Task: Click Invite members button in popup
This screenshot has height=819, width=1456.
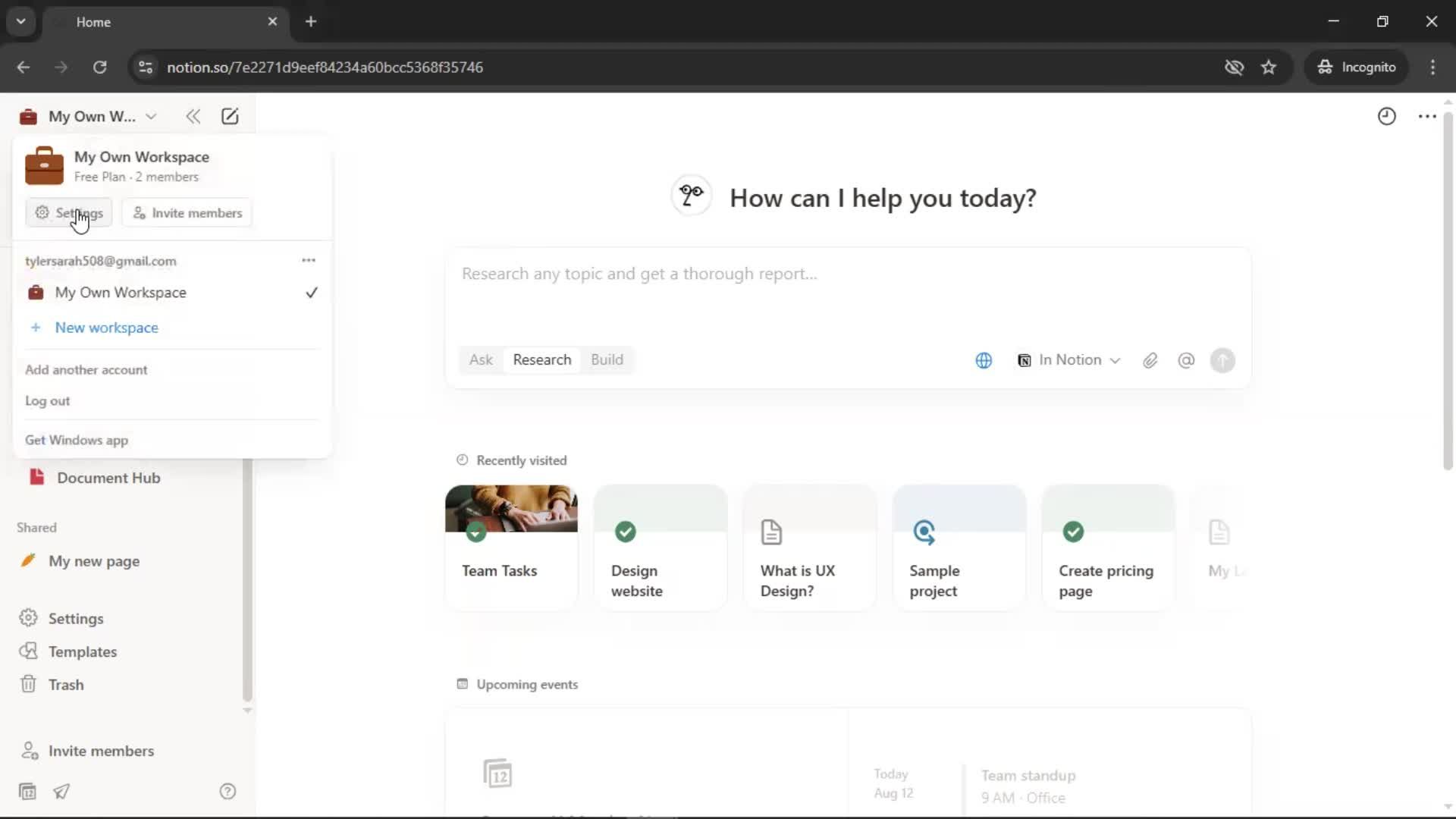Action: point(187,212)
